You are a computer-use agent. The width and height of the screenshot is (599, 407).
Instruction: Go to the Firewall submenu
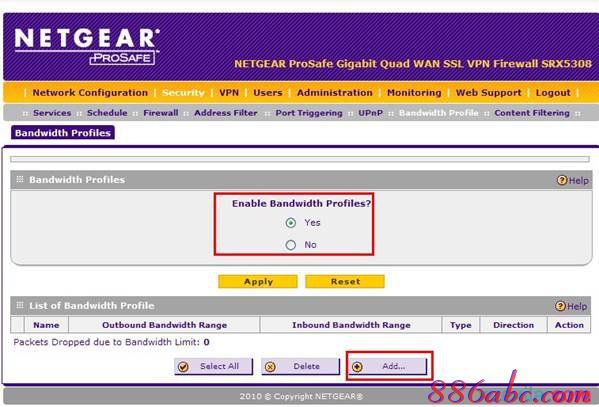click(160, 113)
